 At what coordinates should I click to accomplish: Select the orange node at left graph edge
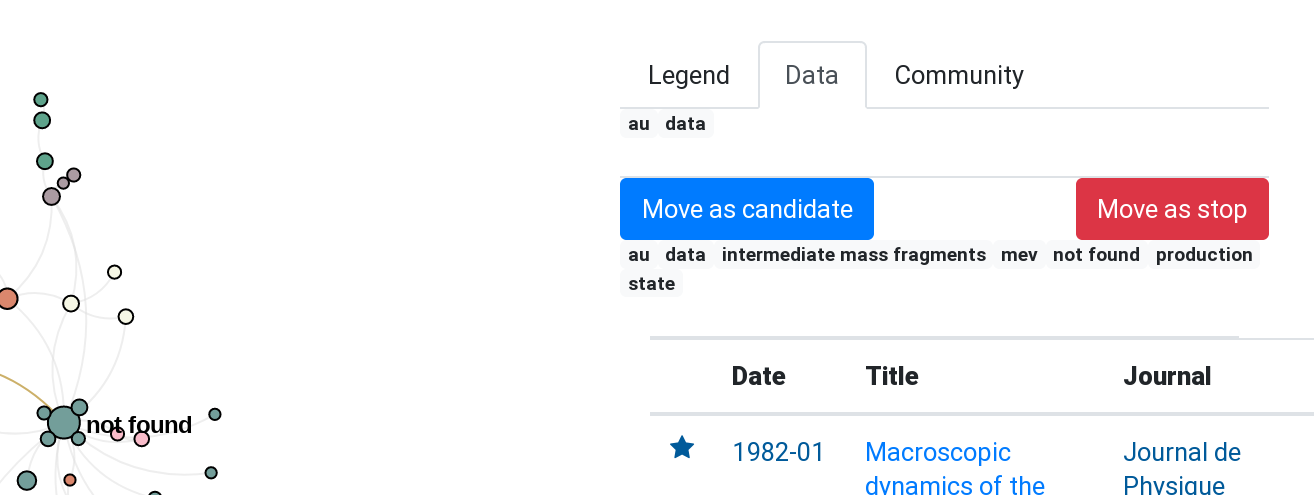7,298
